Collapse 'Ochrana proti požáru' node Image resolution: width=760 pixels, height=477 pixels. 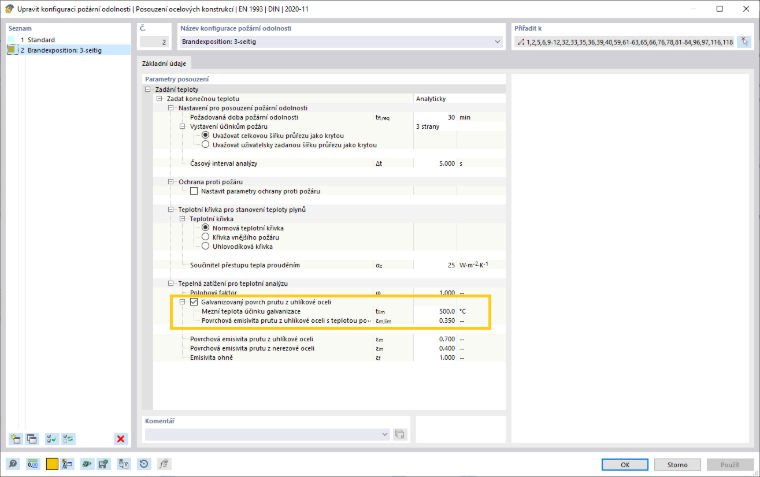171,181
